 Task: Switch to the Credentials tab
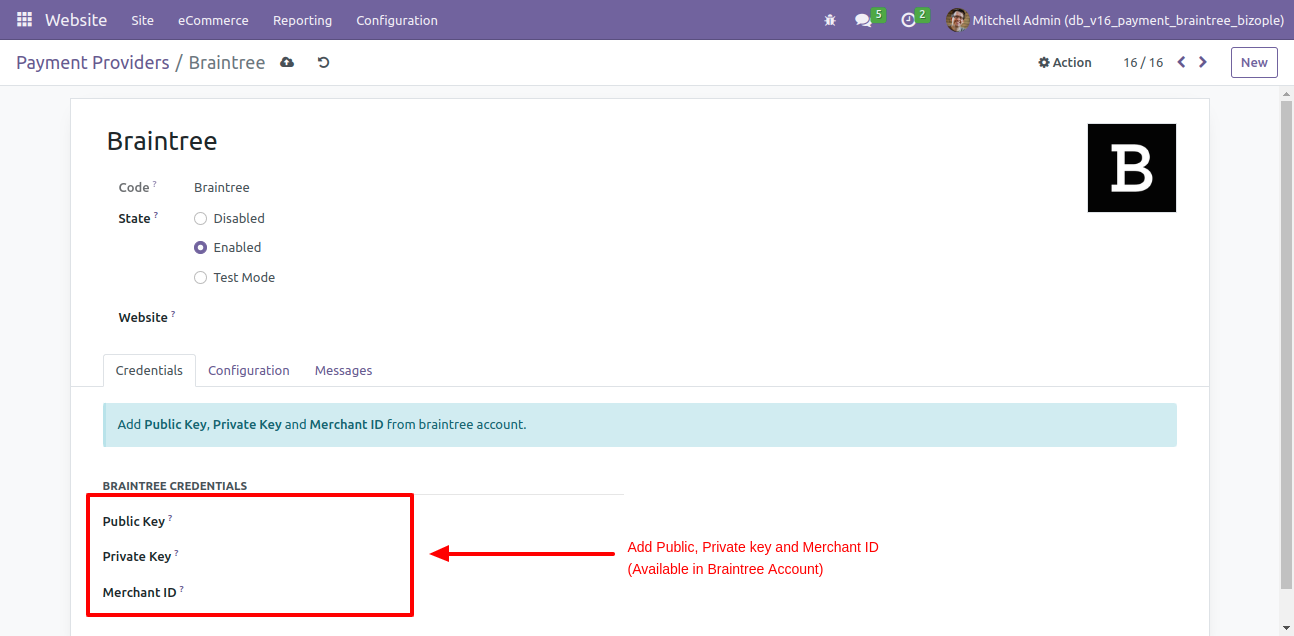(x=149, y=370)
